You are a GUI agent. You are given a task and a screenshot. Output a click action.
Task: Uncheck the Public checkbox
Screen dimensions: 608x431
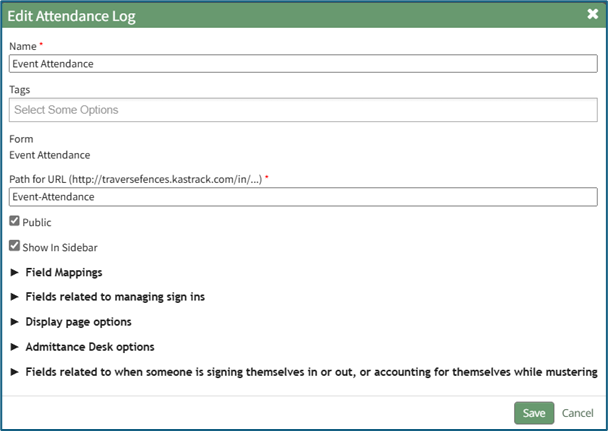[14, 221]
